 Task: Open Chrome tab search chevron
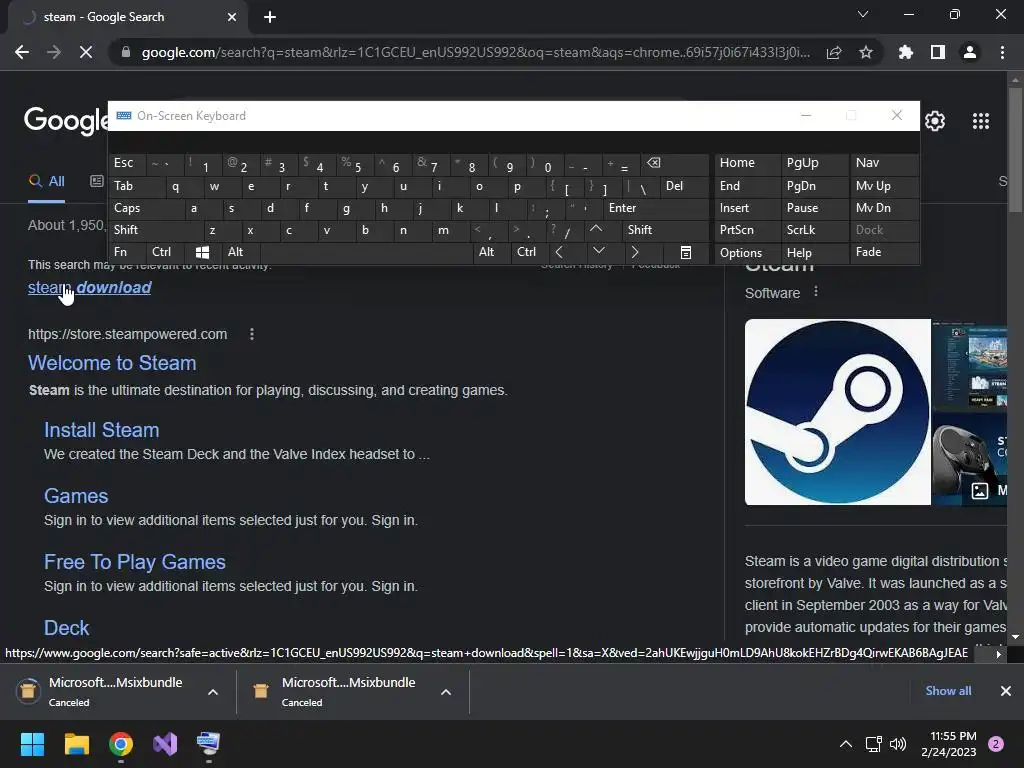[x=863, y=14]
